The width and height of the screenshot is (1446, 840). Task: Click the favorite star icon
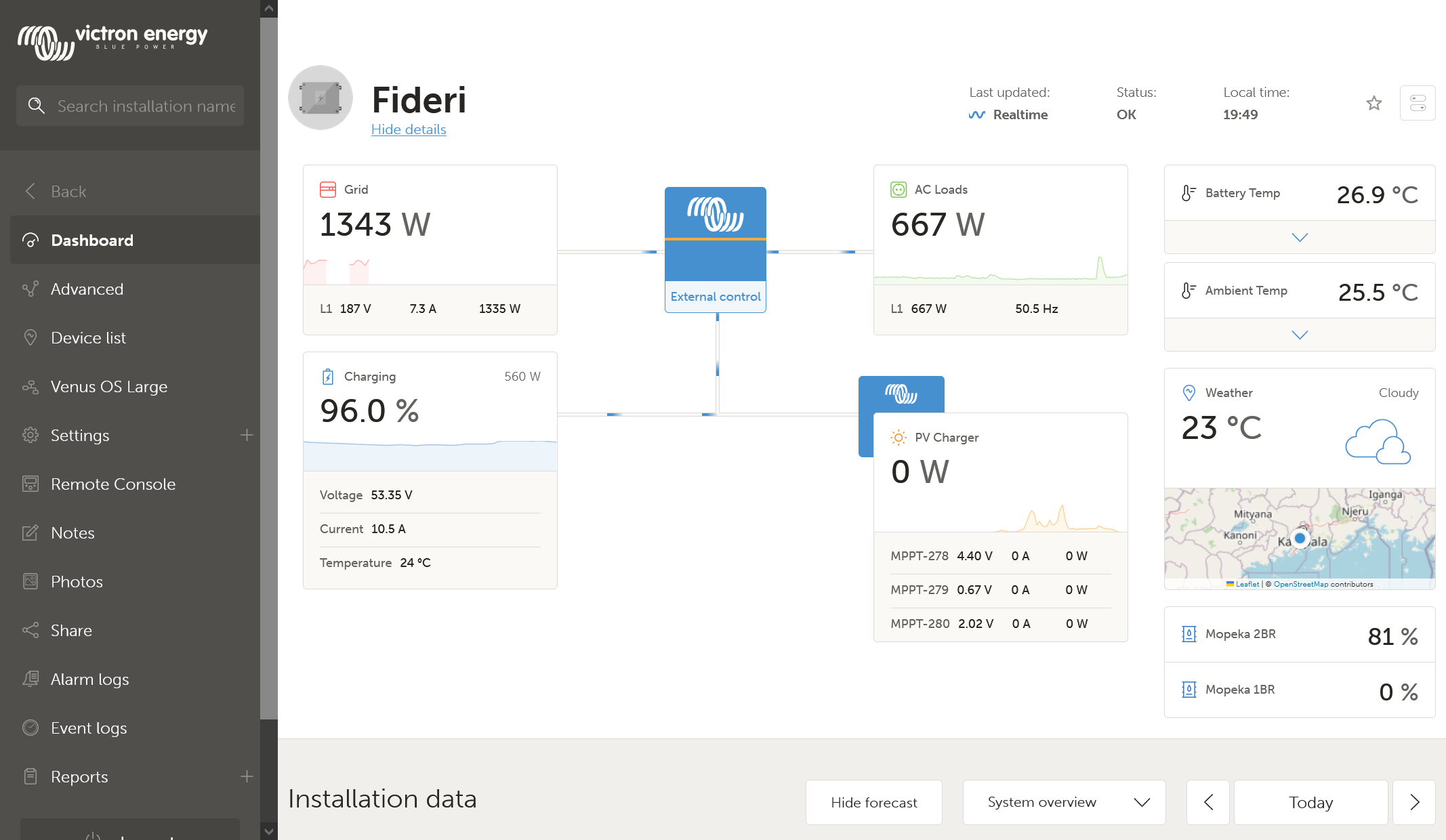coord(1373,103)
